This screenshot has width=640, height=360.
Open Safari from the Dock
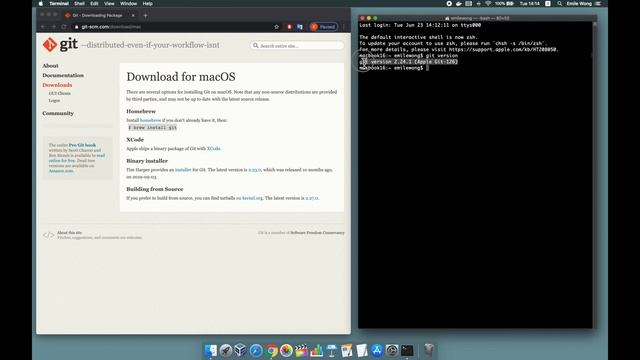click(256, 350)
